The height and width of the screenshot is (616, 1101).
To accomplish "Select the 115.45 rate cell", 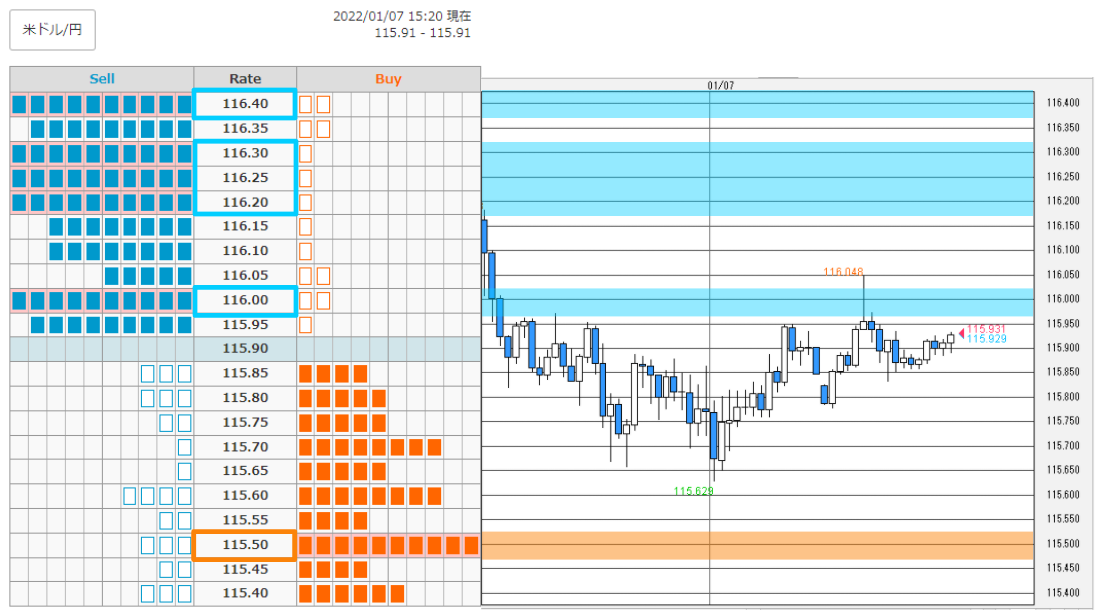I will pos(245,569).
